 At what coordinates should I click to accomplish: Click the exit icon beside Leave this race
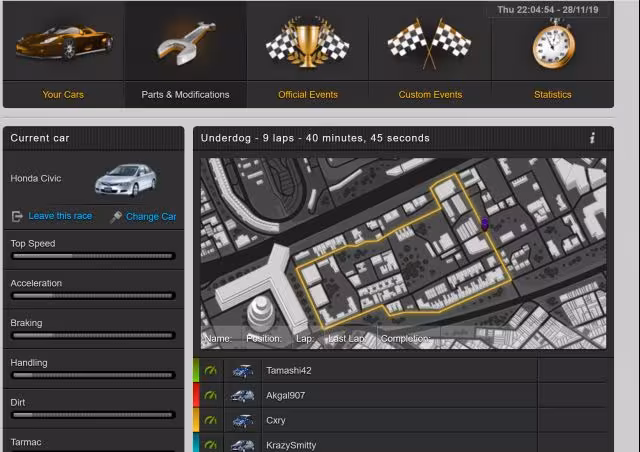(17, 216)
